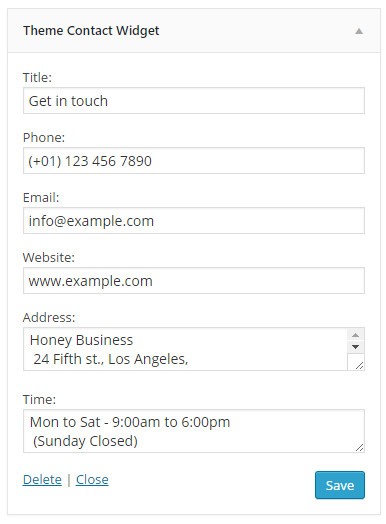Click the Address box scroll up arrow
The height and width of the screenshot is (524, 386).
(356, 335)
